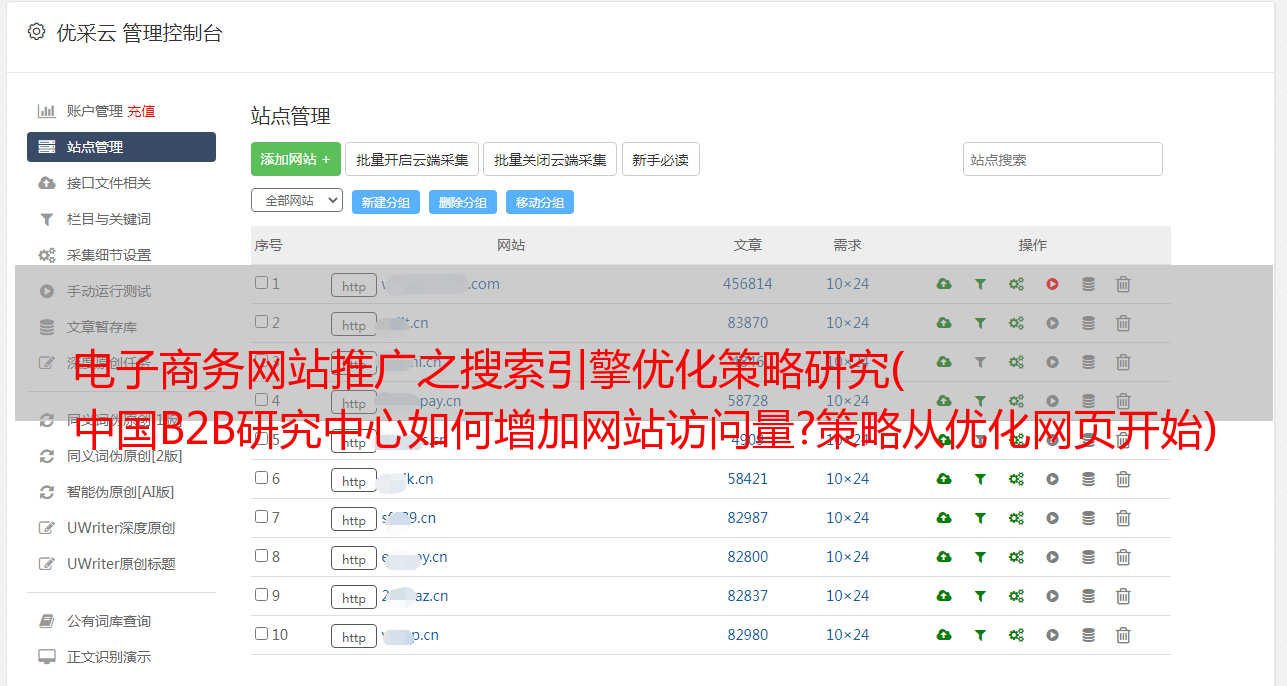Run row 2 with its play icon
Screen dimensions: 1287x686
point(1052,323)
